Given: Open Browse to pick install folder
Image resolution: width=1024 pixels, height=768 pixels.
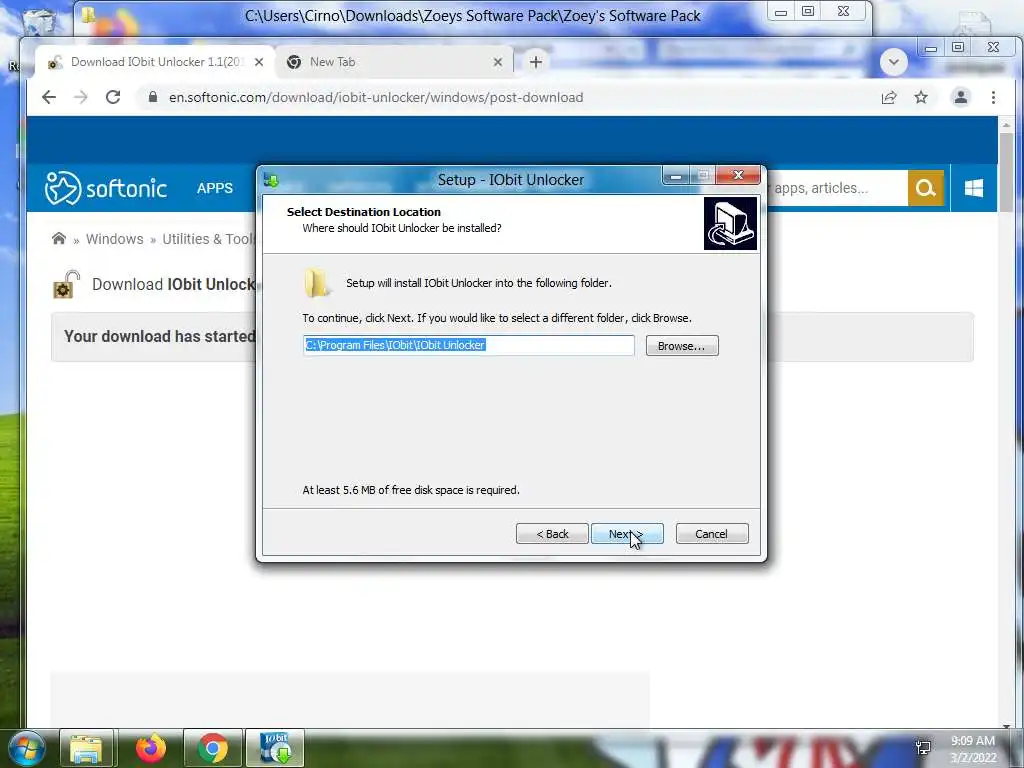Looking at the screenshot, I should (x=682, y=345).
